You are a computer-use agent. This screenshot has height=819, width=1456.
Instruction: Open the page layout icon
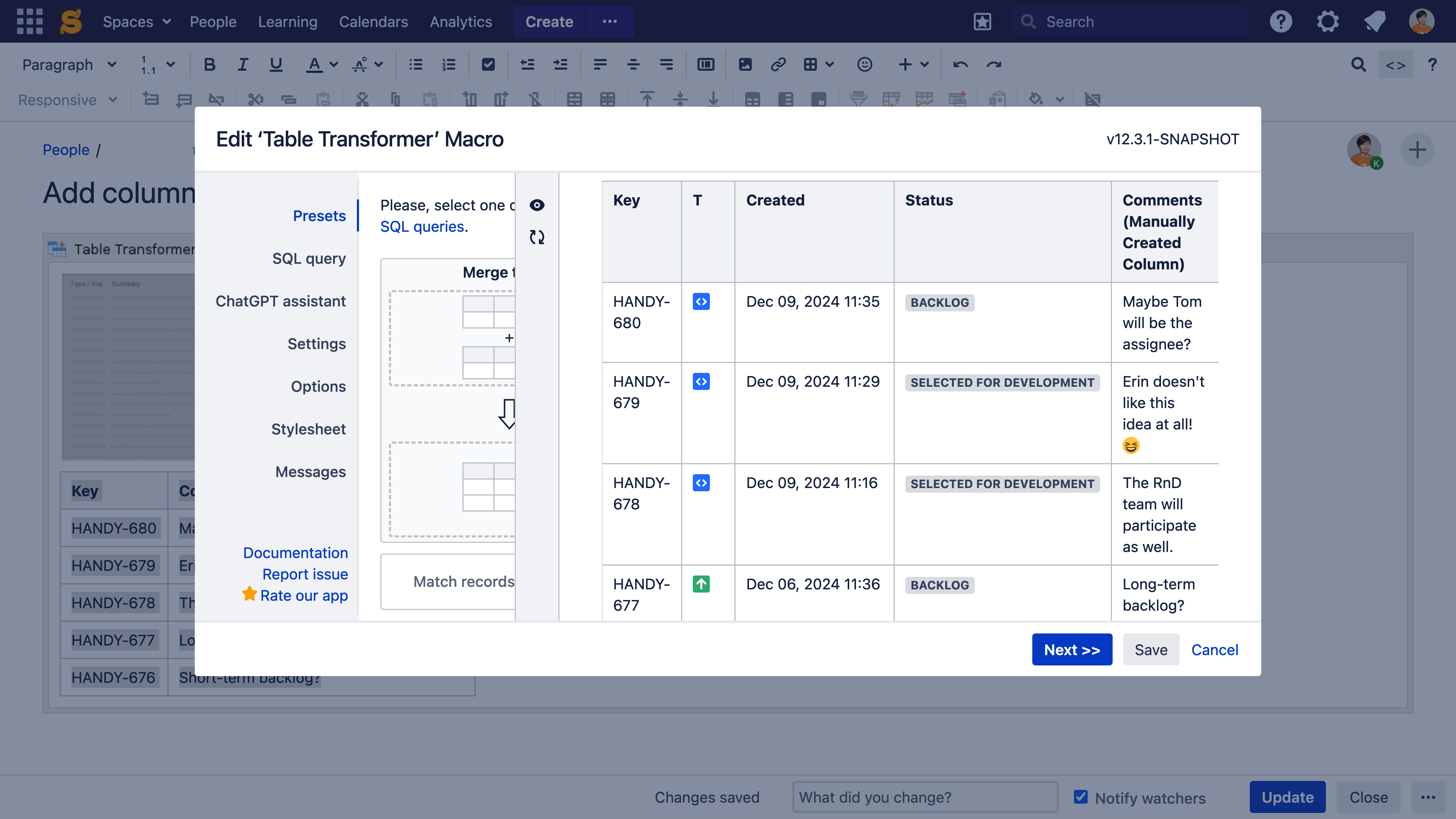705,64
